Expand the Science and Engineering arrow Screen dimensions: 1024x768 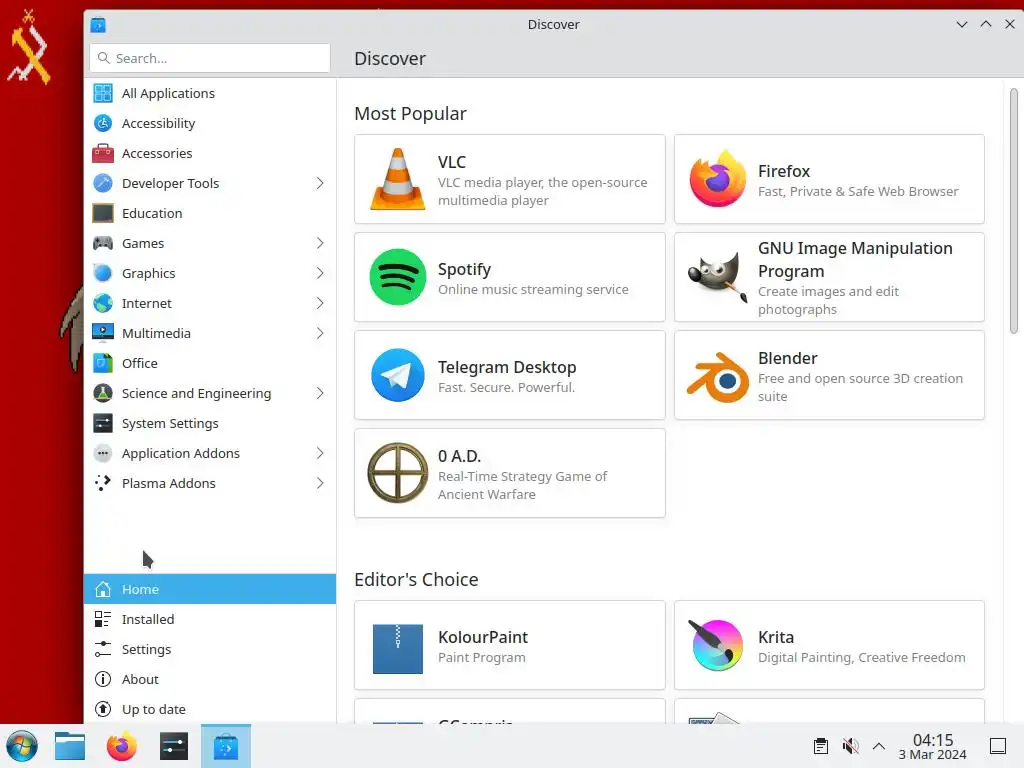click(x=320, y=393)
